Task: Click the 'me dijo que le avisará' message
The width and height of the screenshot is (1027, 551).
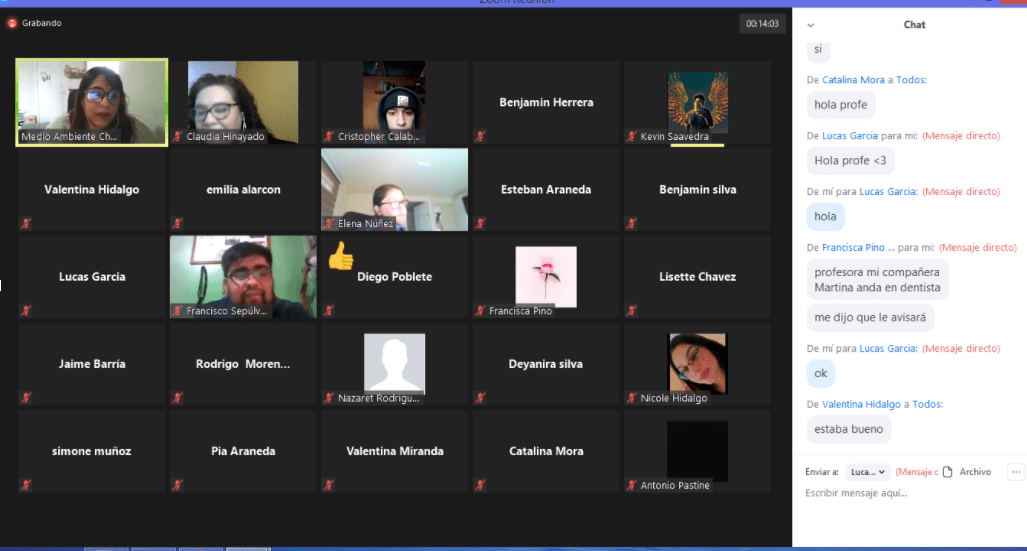Action: 870,318
